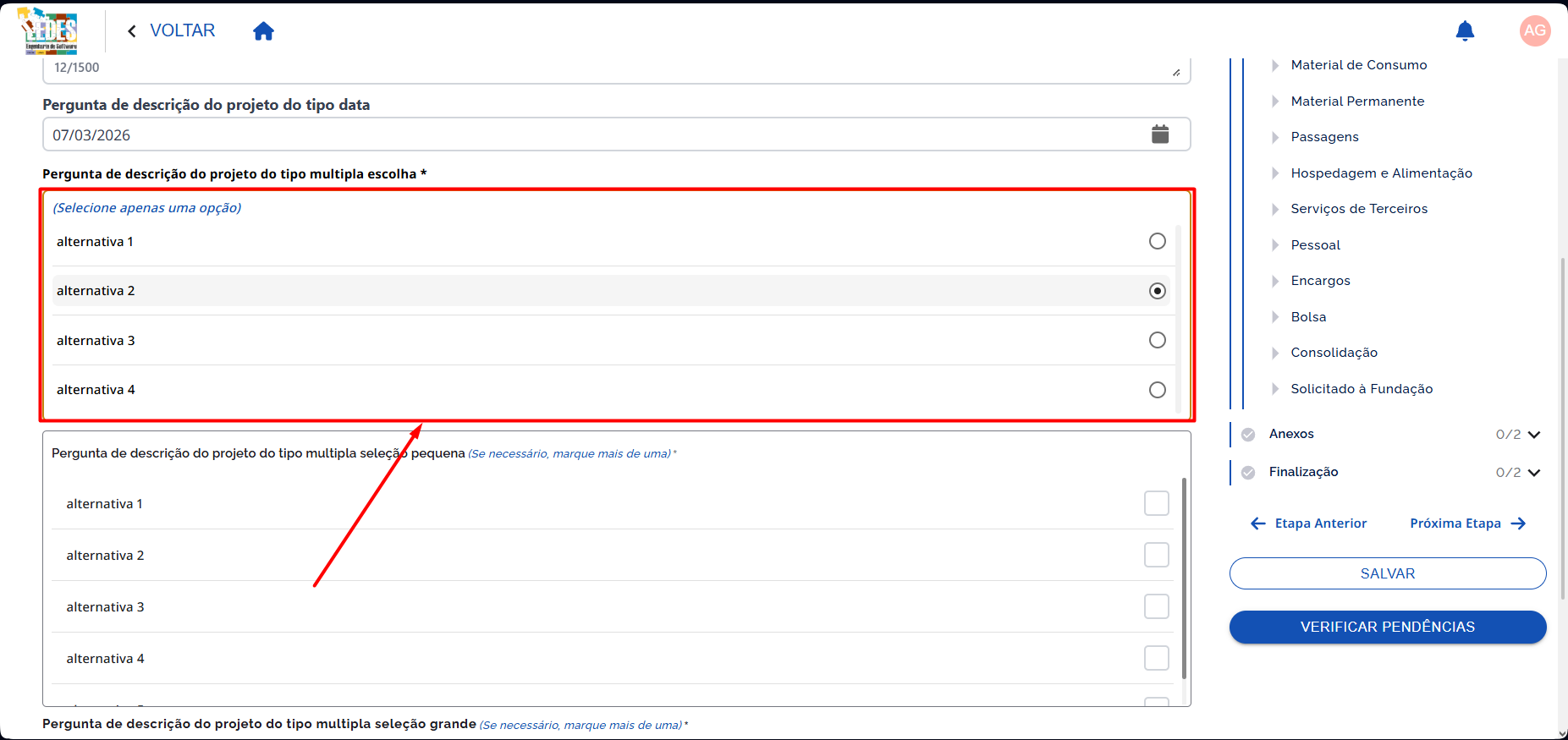Viewport: 1568px width, 740px height.
Task: Open the Finalização step
Action: (1303, 472)
